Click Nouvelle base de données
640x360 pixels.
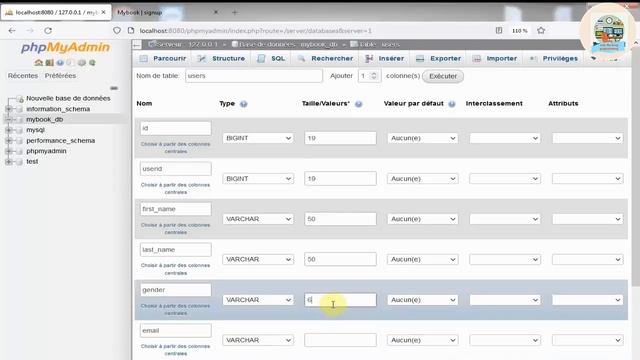[68, 98]
